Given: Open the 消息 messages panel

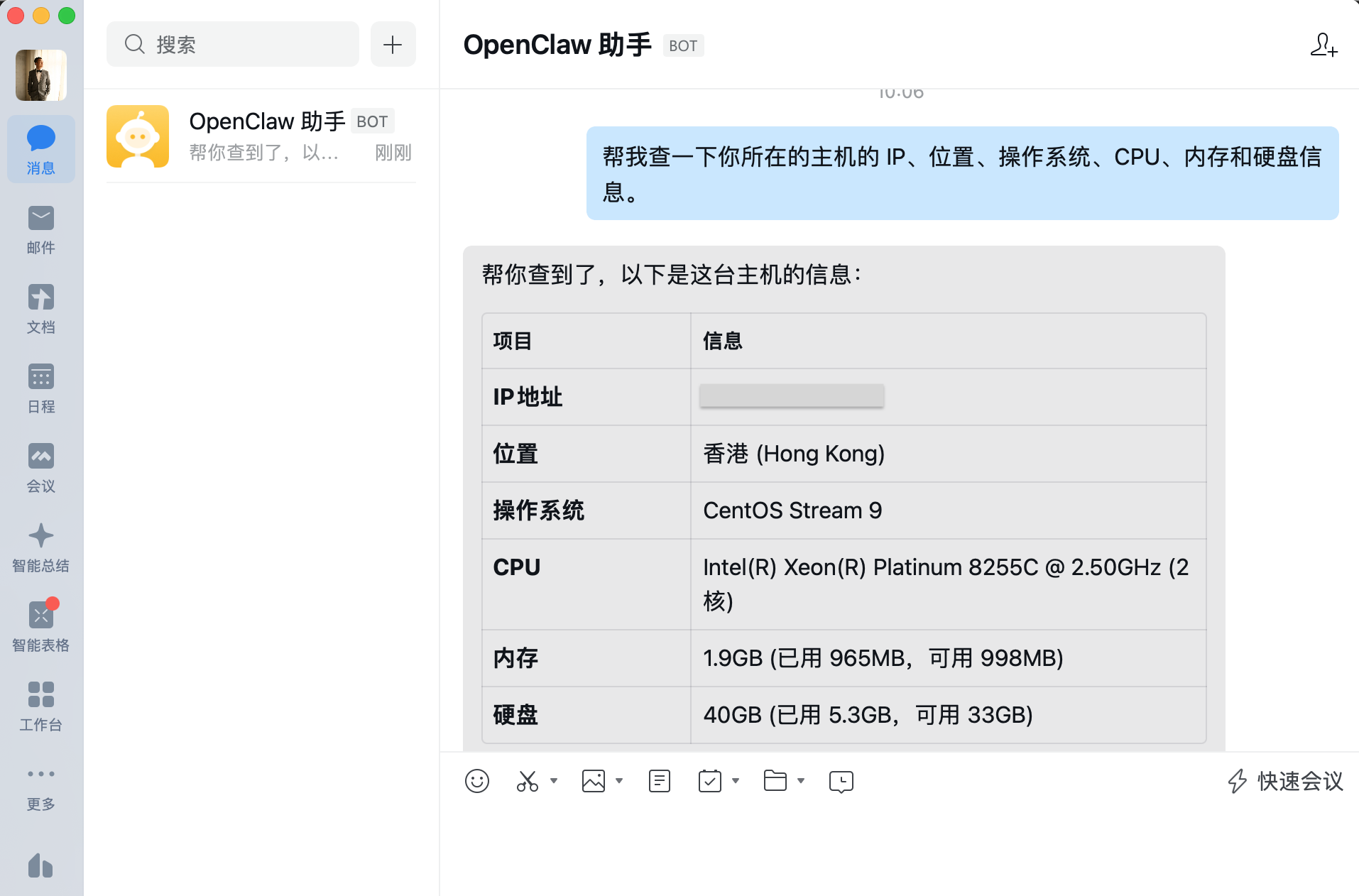Looking at the screenshot, I should point(40,149).
